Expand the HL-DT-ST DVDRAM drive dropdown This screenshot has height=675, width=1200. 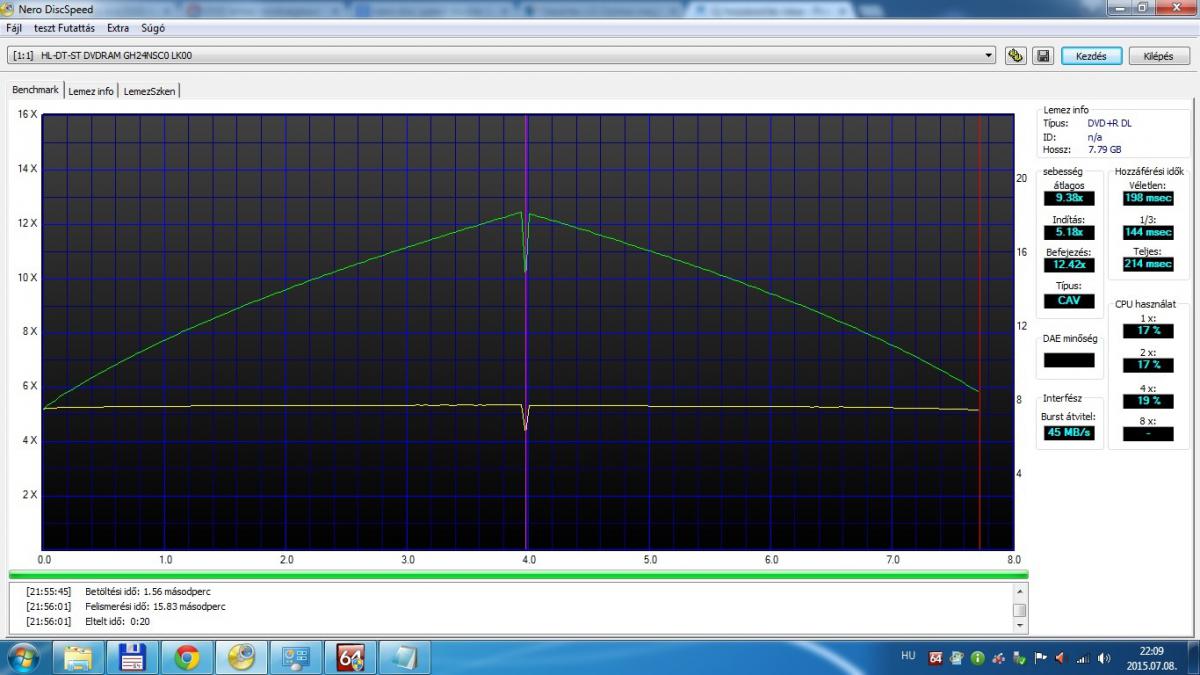click(x=989, y=56)
